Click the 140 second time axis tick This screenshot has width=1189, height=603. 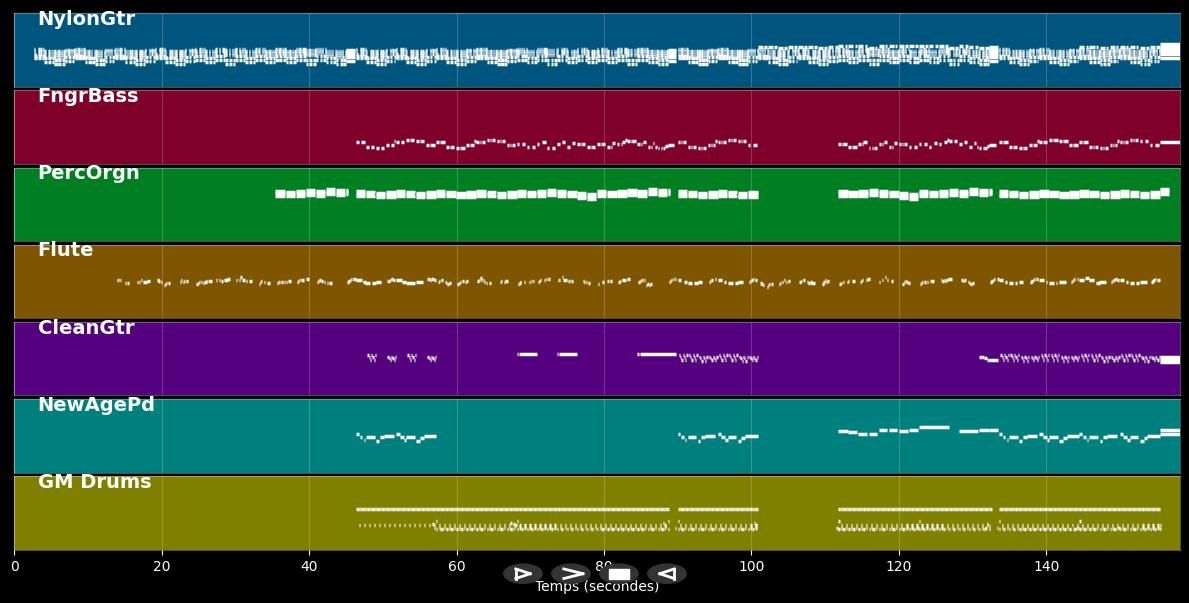(x=1046, y=567)
